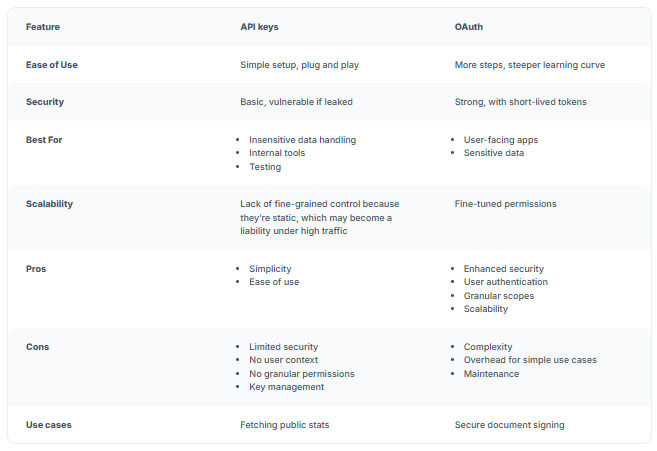Select the 'Key management' bullet item
The image size is (657, 451).
pos(286,387)
